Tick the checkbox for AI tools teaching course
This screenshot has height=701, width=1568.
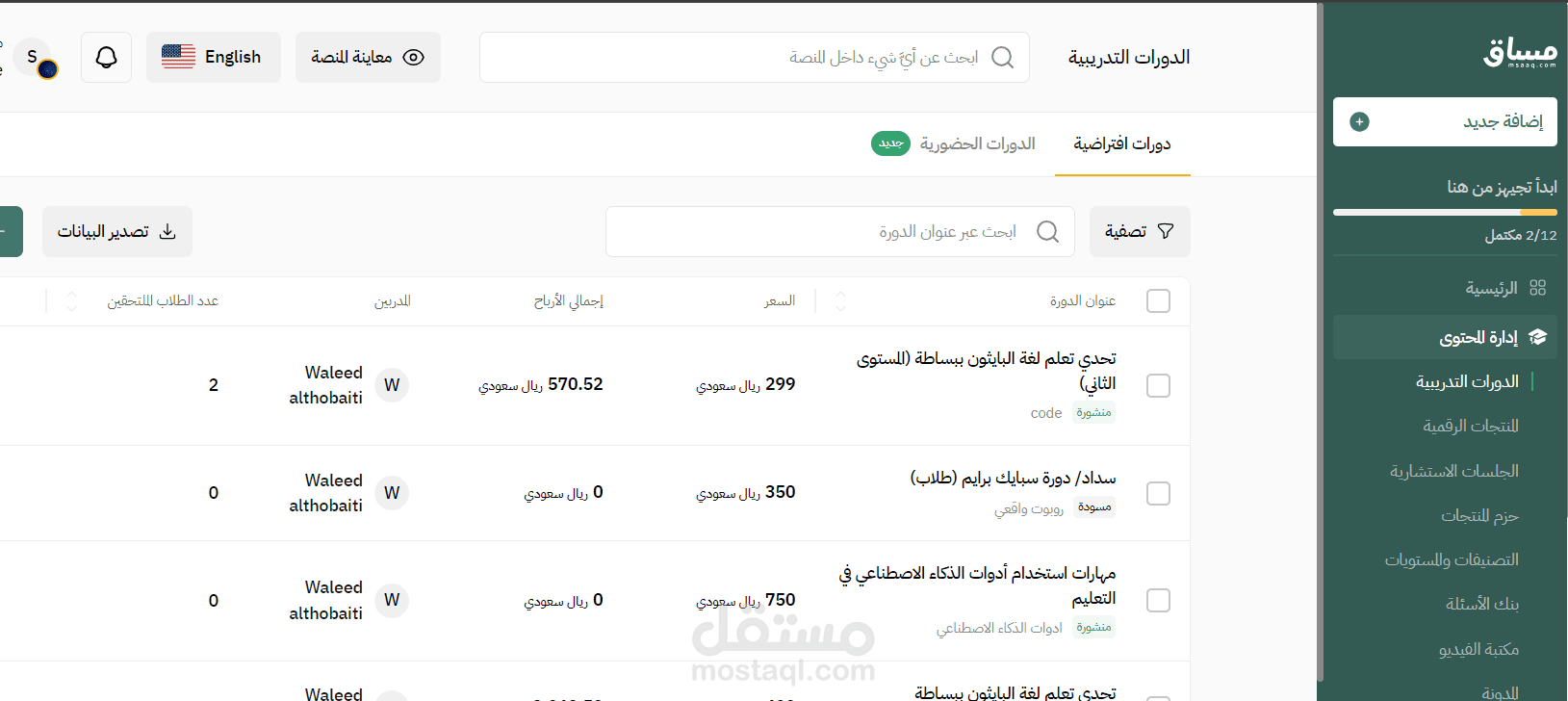tap(1158, 600)
